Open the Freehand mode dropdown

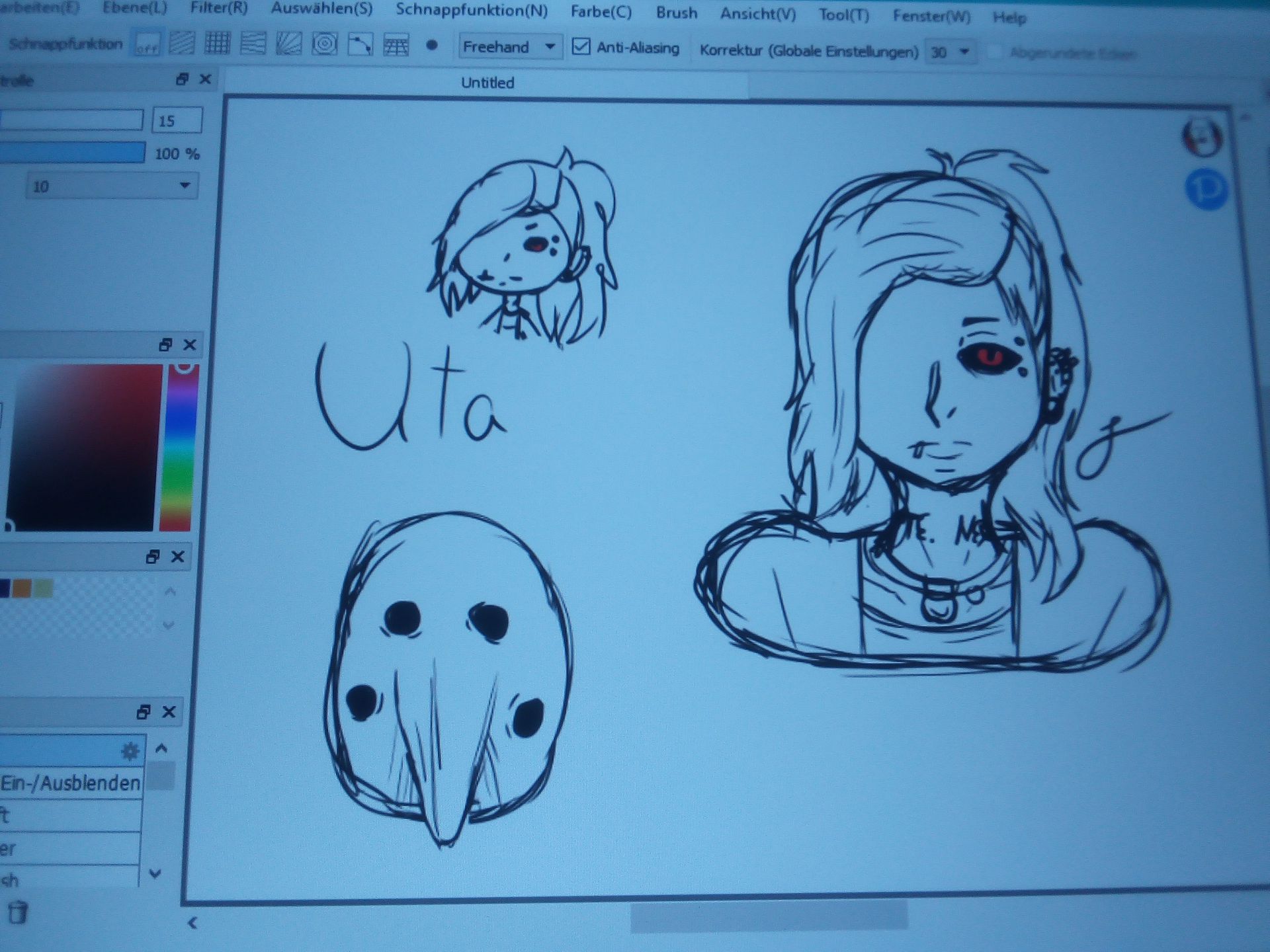point(510,46)
